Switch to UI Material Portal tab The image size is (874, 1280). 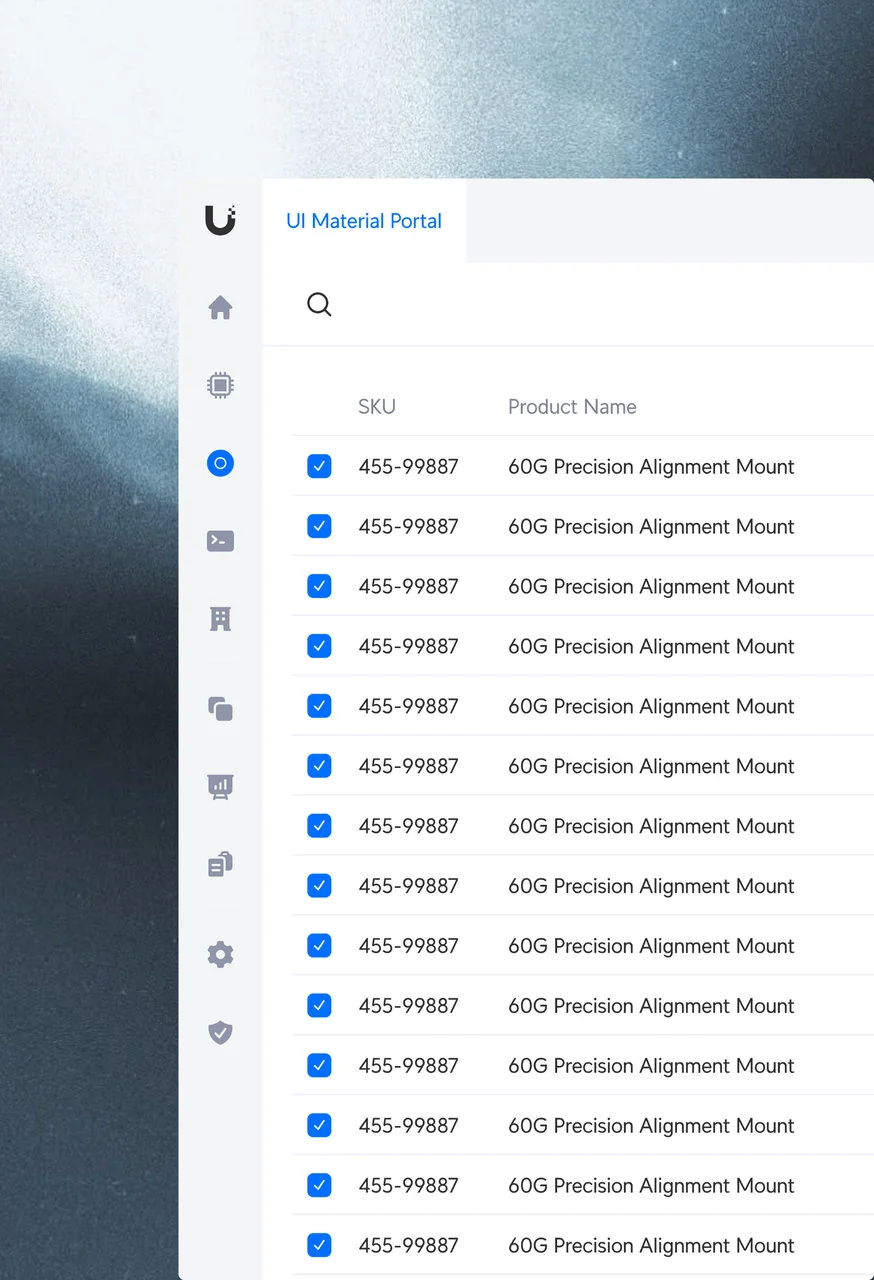click(x=364, y=221)
